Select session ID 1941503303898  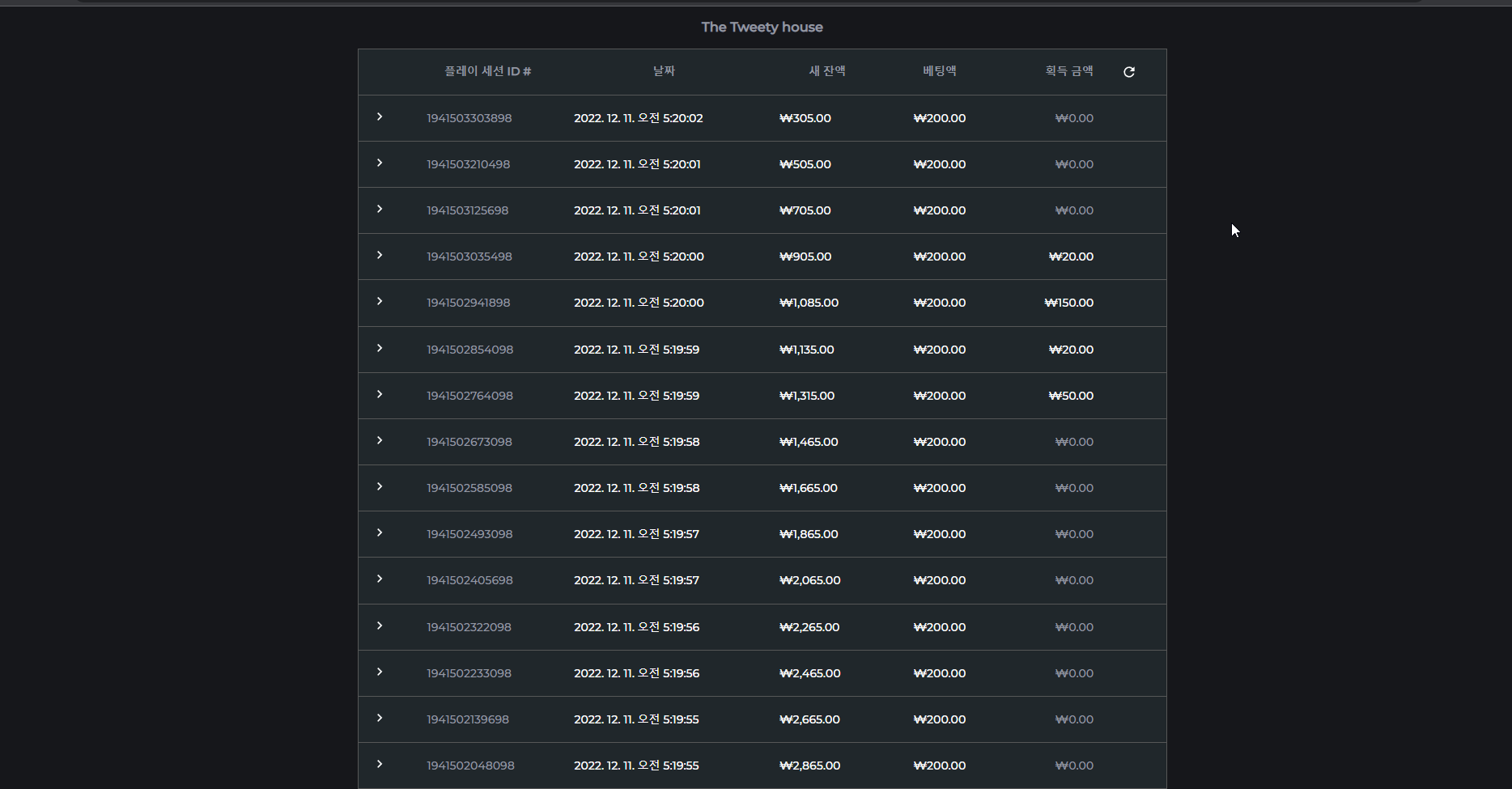pyautogui.click(x=469, y=118)
